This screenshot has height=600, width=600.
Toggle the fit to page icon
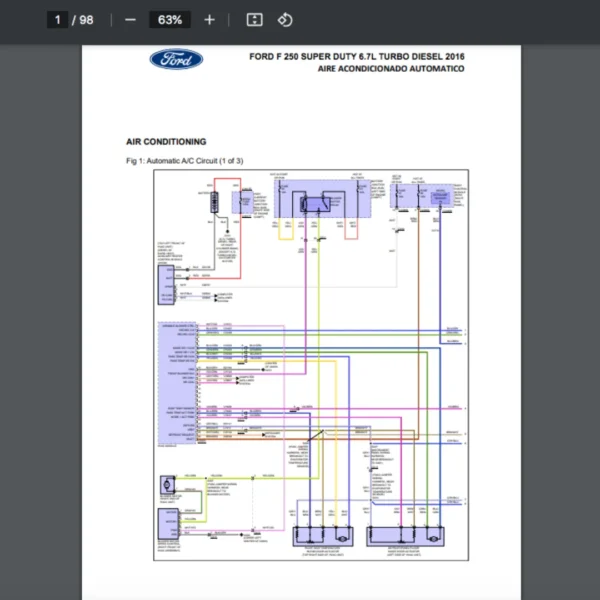(x=254, y=20)
